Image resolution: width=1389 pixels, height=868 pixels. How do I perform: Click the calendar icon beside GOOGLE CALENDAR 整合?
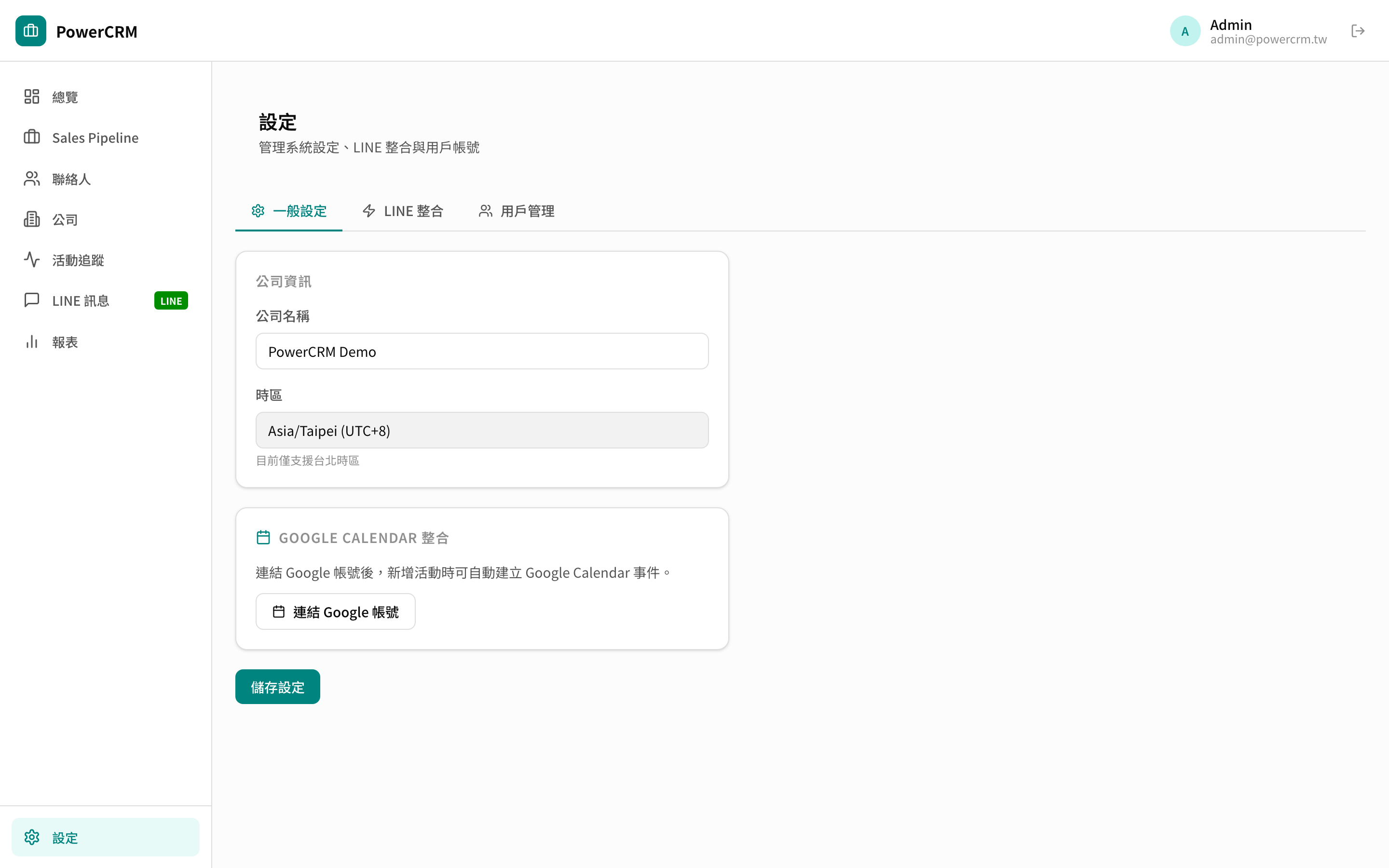[x=263, y=537]
